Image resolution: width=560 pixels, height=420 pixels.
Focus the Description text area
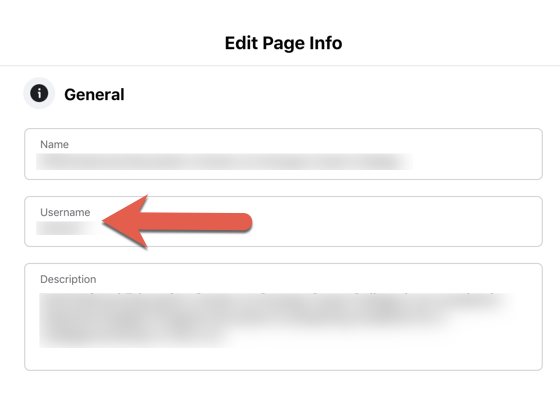[283, 317]
